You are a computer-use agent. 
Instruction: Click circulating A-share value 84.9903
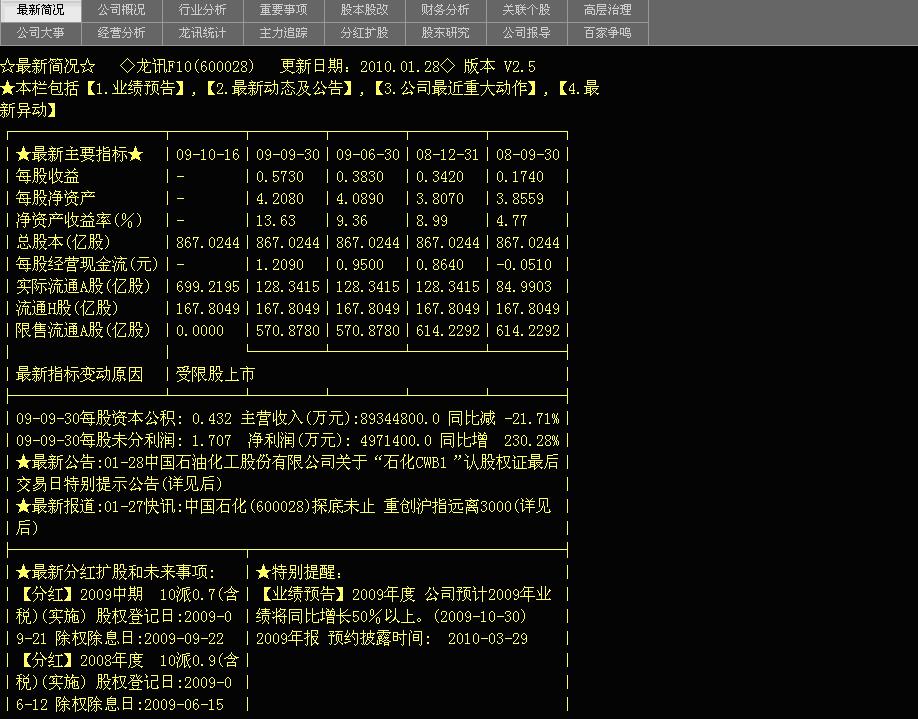click(x=524, y=287)
